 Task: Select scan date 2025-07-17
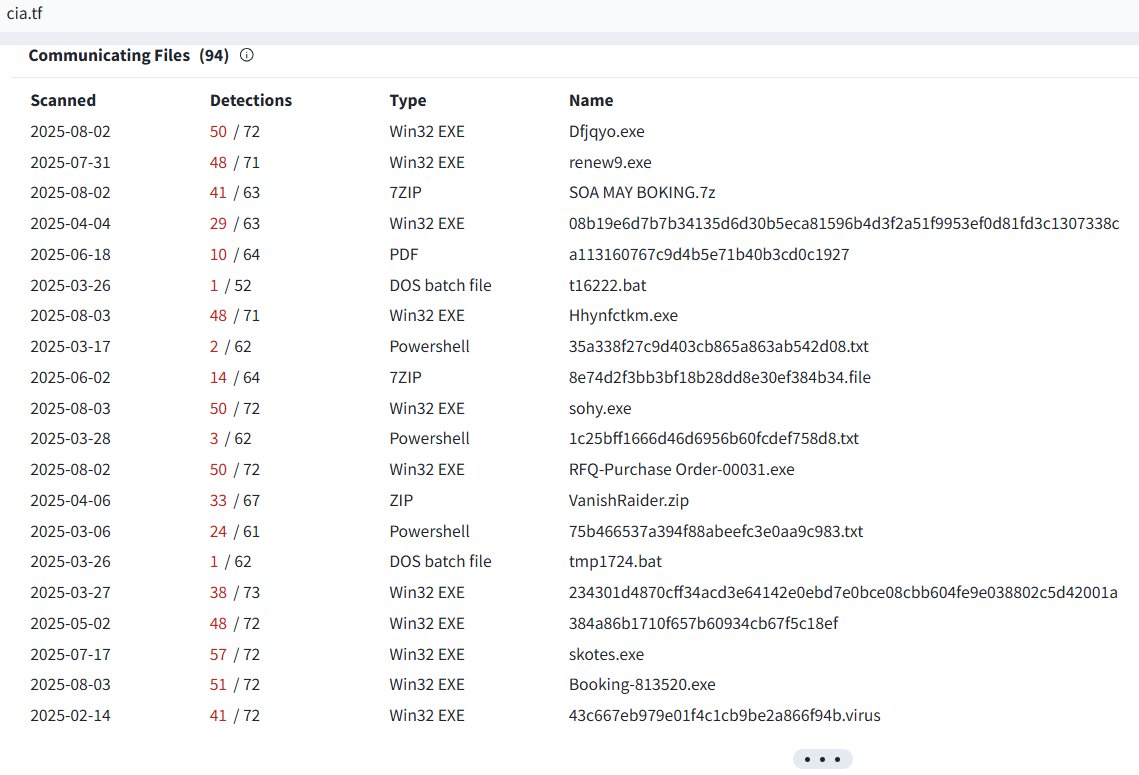point(70,654)
